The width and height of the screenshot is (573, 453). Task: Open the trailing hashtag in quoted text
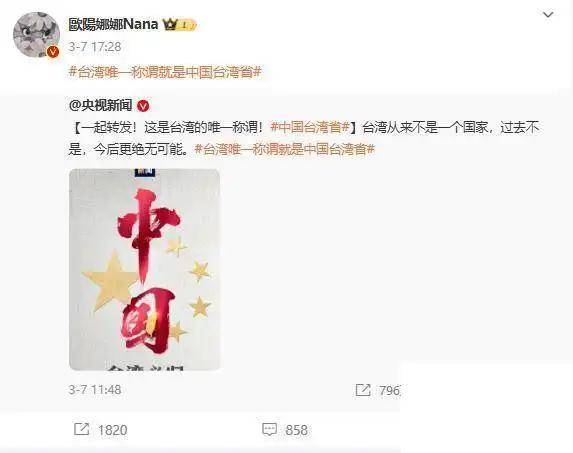(285, 149)
